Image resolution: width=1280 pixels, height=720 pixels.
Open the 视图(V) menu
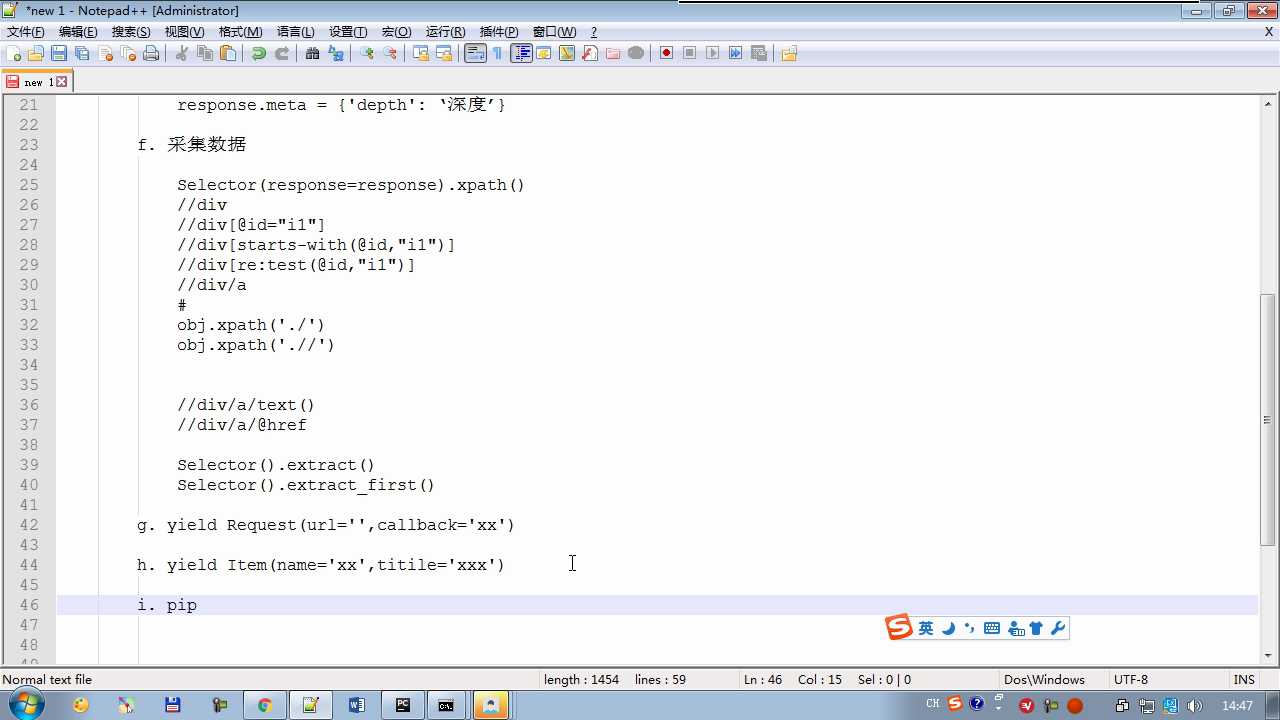pyautogui.click(x=184, y=32)
